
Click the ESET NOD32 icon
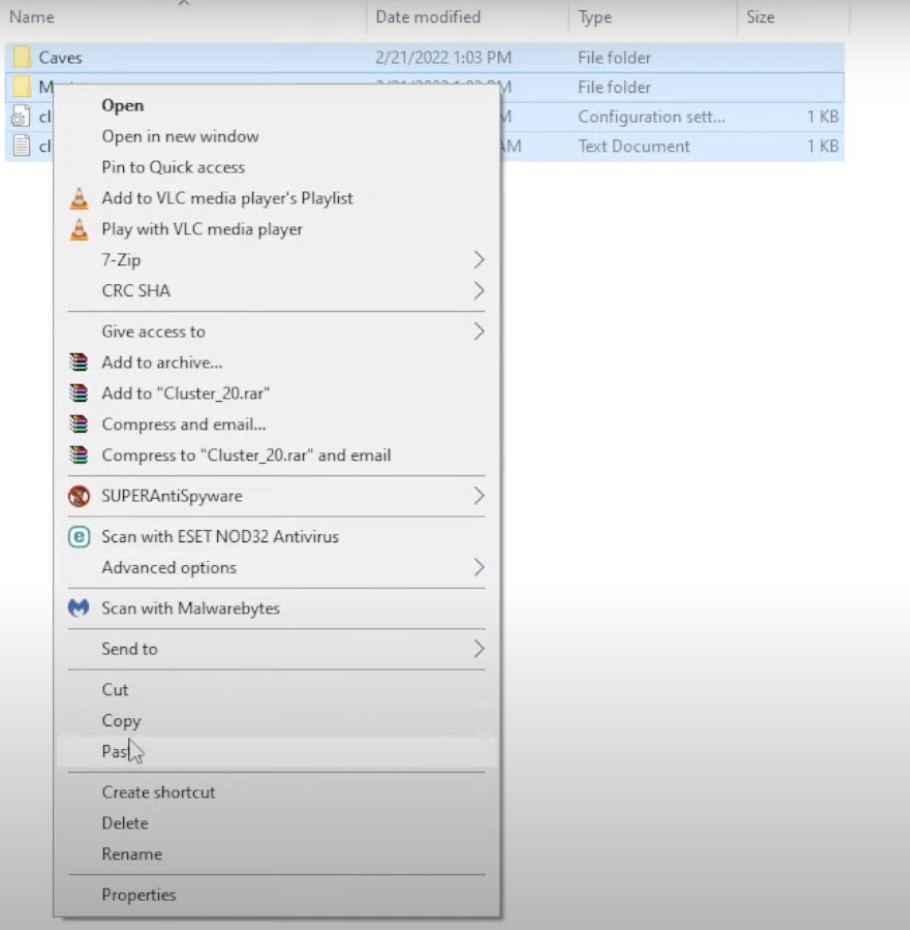(79, 537)
